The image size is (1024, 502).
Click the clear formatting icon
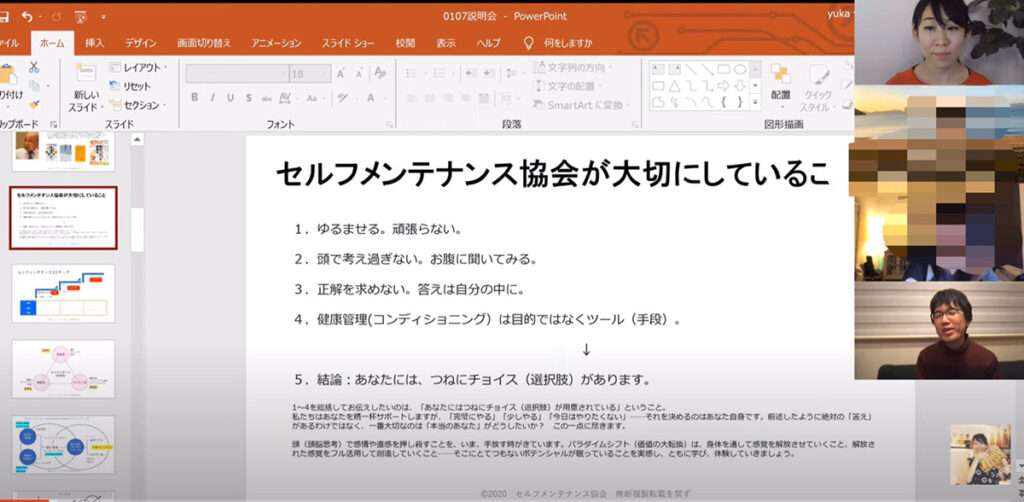pyautogui.click(x=381, y=74)
